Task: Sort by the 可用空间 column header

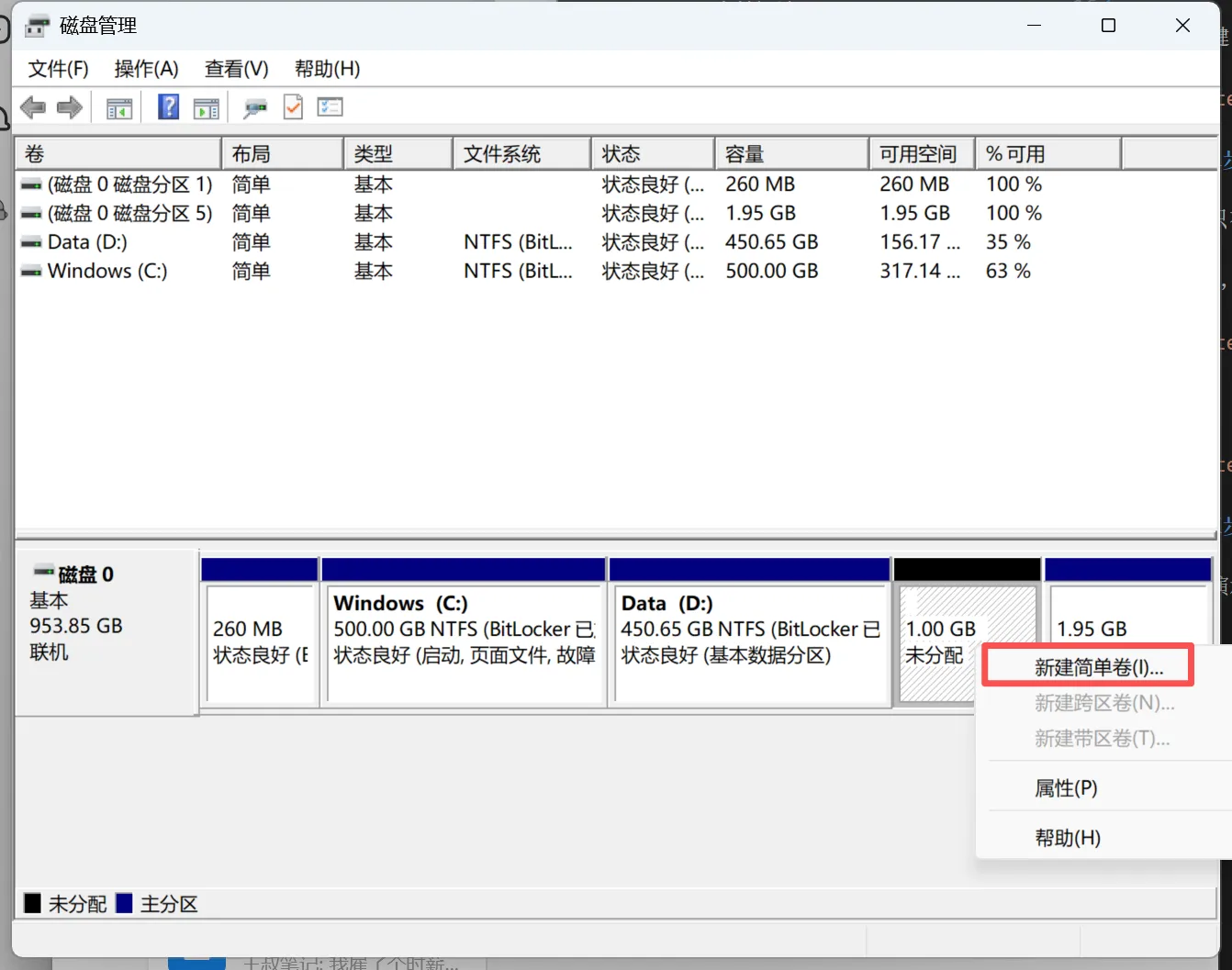Action: (923, 154)
